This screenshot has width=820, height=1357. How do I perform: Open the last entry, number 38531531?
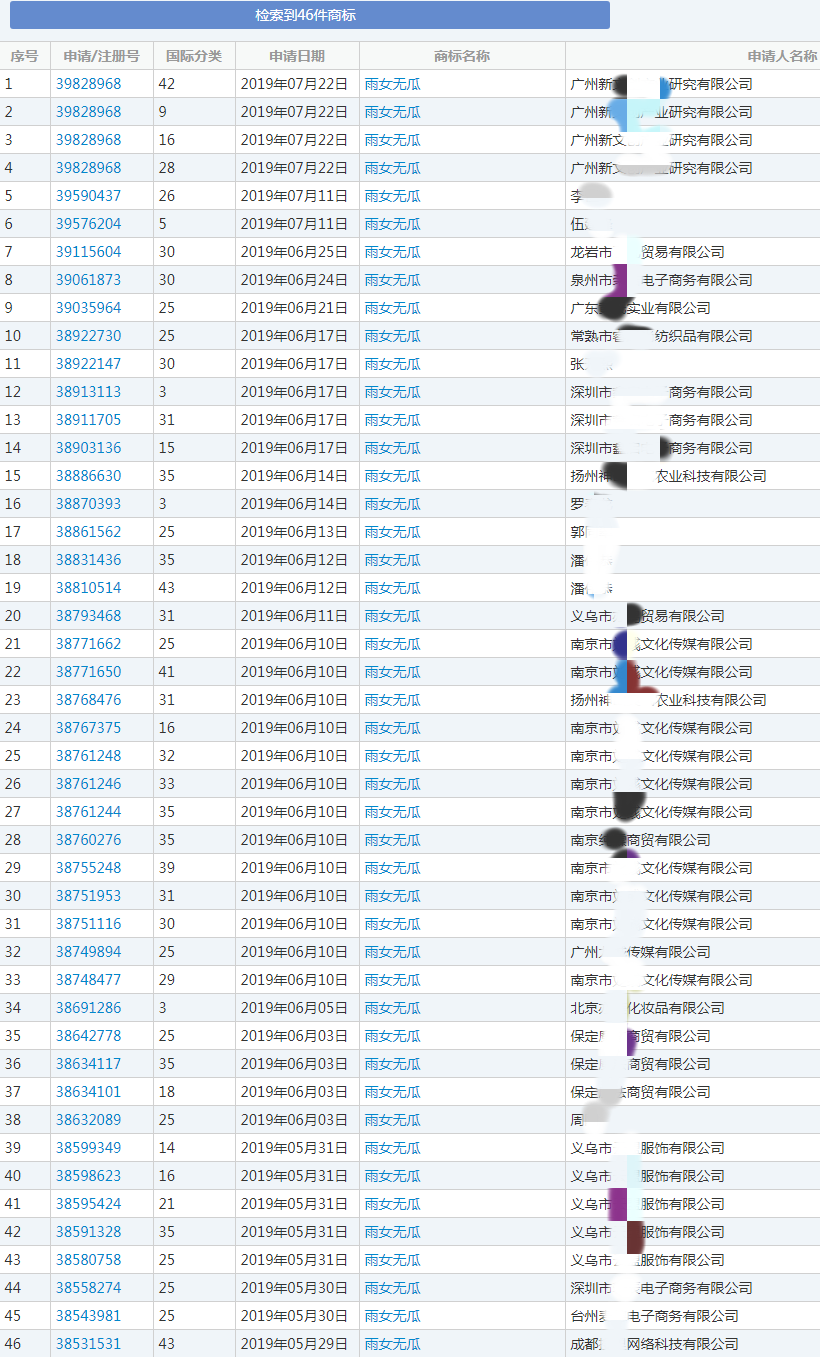(x=88, y=1344)
